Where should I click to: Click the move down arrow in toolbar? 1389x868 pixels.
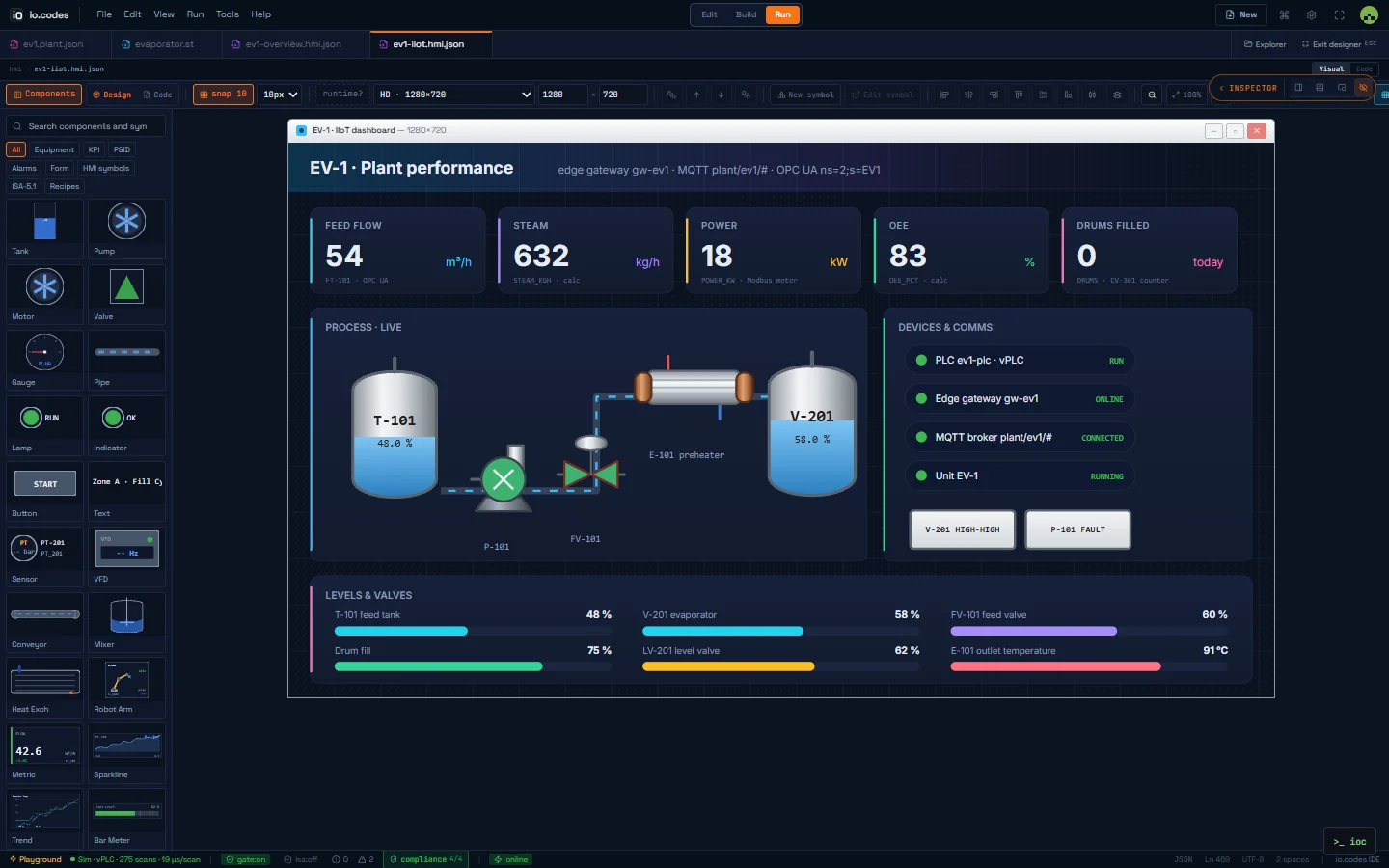721,95
